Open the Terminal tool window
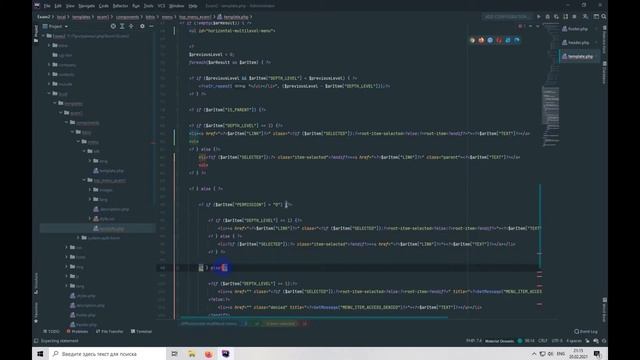Viewport: 640px width, 360px height. [141, 331]
